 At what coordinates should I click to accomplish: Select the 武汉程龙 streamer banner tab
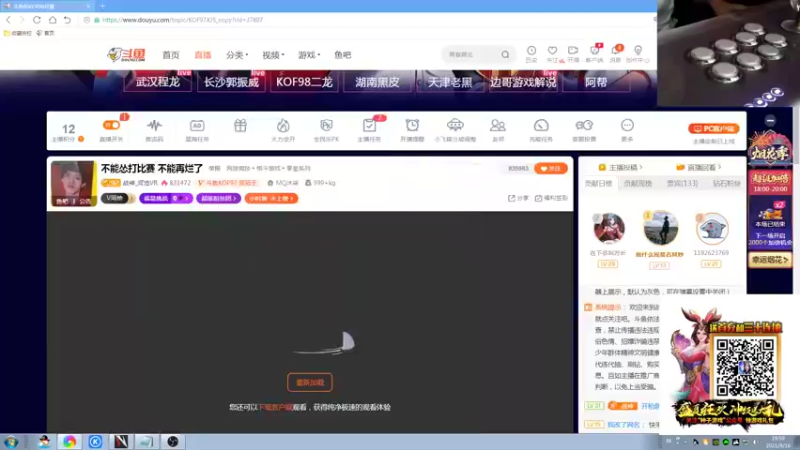158,82
